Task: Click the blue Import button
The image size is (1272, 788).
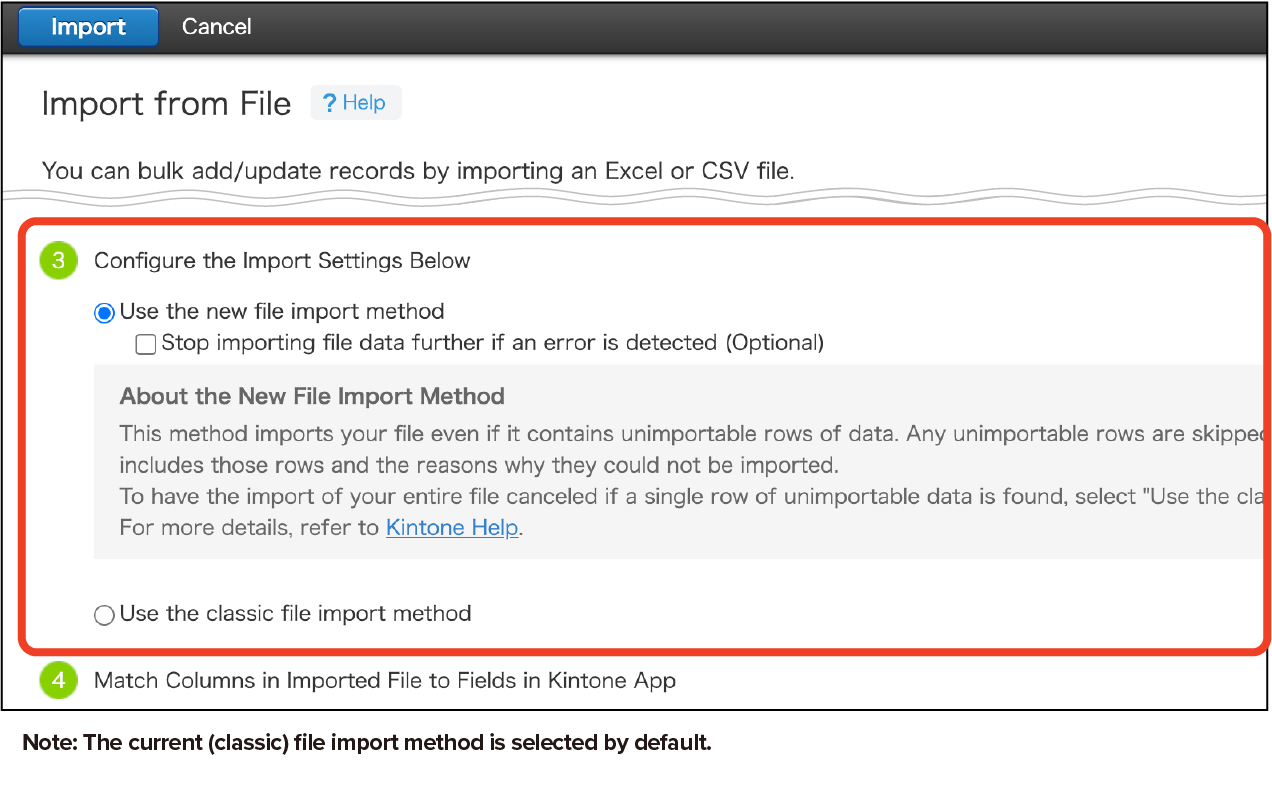Action: pyautogui.click(x=88, y=27)
